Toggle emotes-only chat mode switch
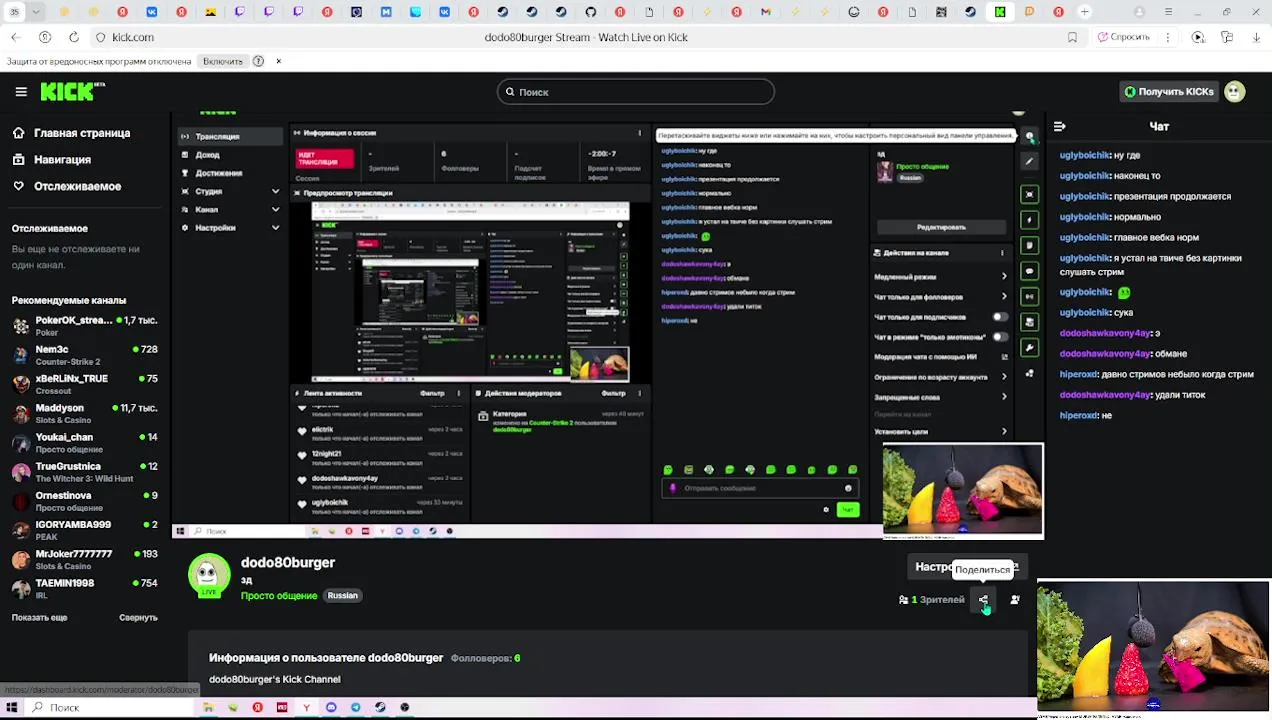This screenshot has width=1272, height=720. (1000, 337)
